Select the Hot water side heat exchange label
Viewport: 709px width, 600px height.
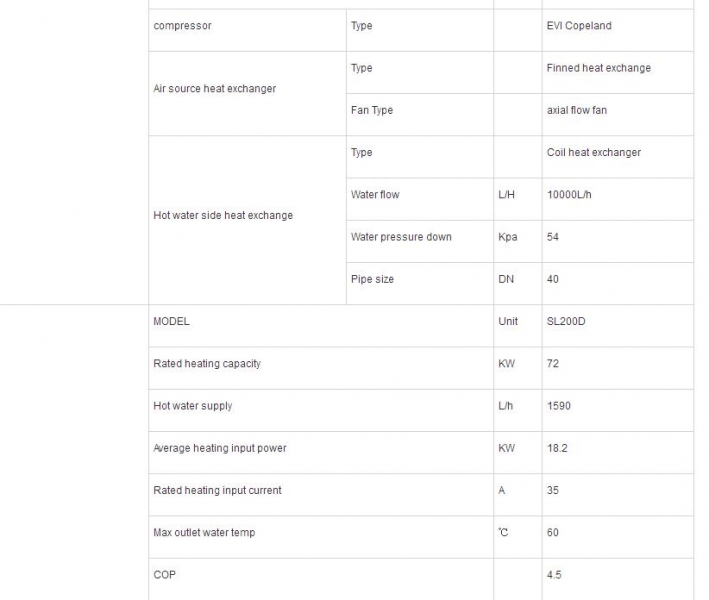(223, 216)
